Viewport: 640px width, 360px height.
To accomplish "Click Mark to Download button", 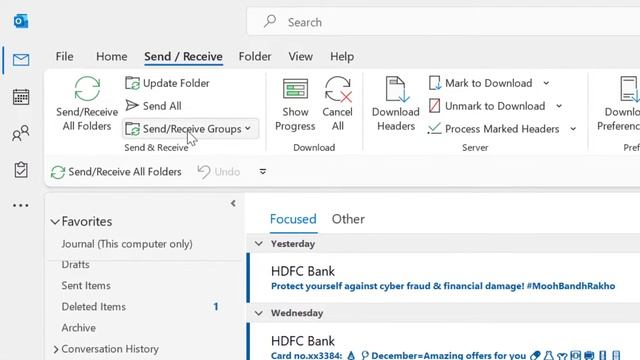I will [481, 83].
